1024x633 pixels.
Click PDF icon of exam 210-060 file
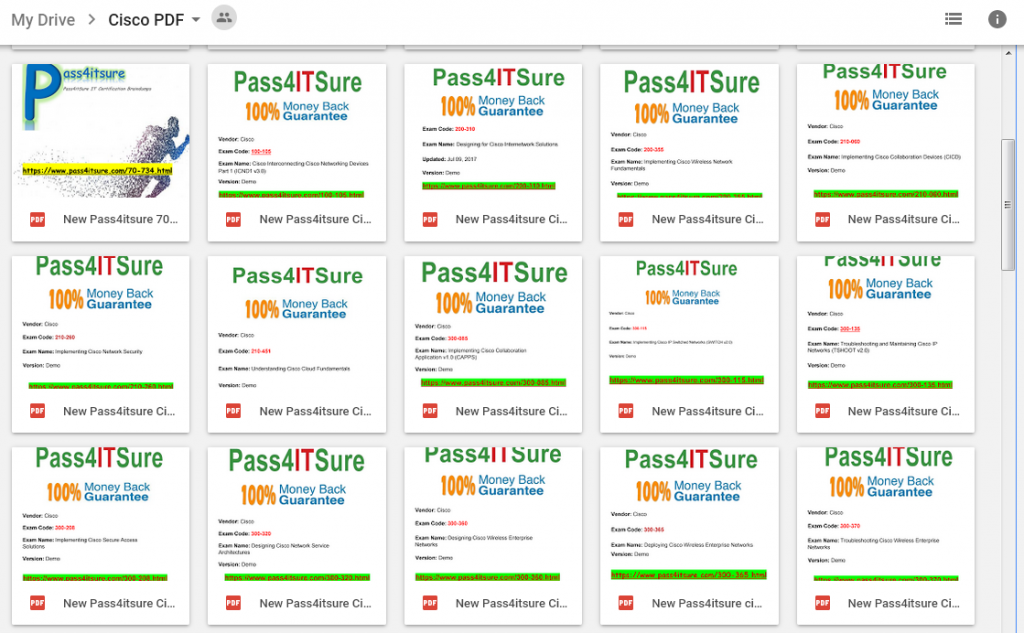(x=822, y=219)
